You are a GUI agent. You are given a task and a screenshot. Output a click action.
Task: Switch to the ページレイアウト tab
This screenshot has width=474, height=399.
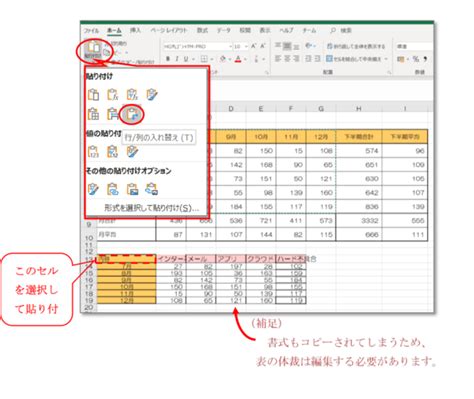[x=169, y=30]
